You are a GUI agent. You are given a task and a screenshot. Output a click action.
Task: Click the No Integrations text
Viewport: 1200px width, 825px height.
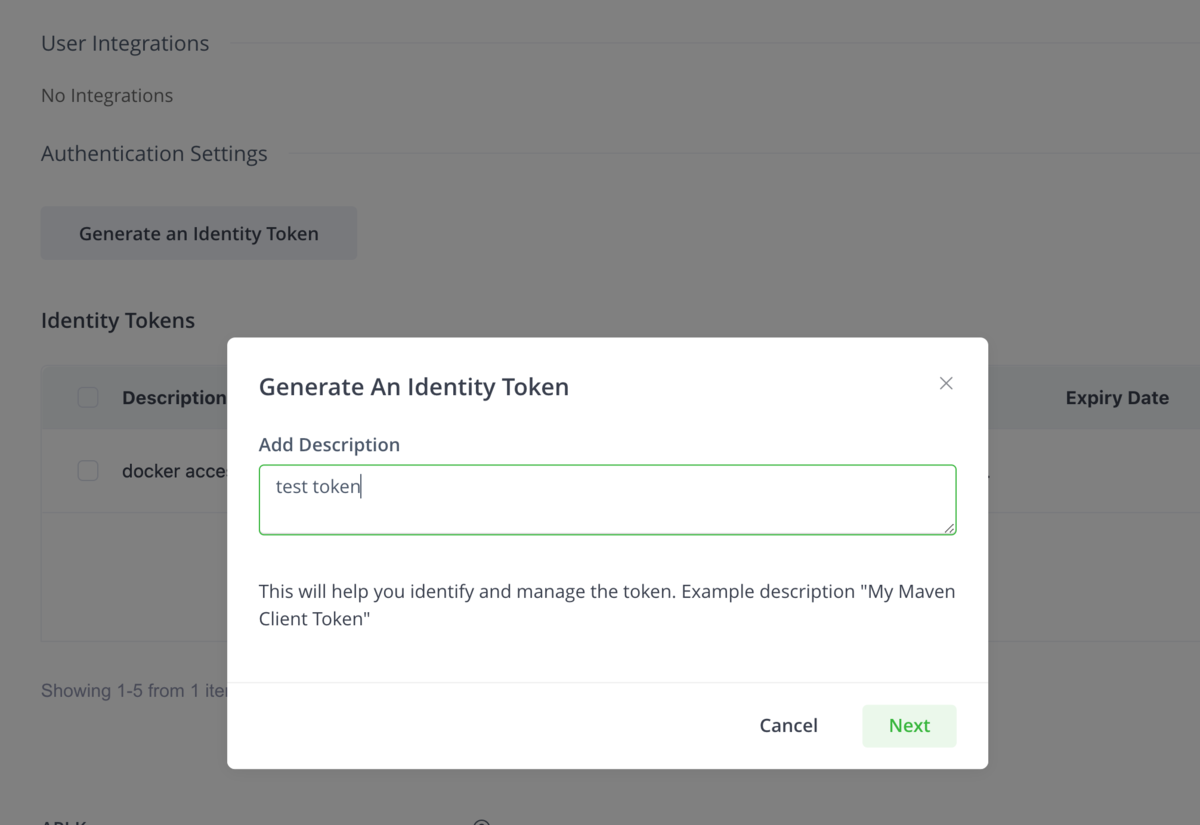(107, 96)
